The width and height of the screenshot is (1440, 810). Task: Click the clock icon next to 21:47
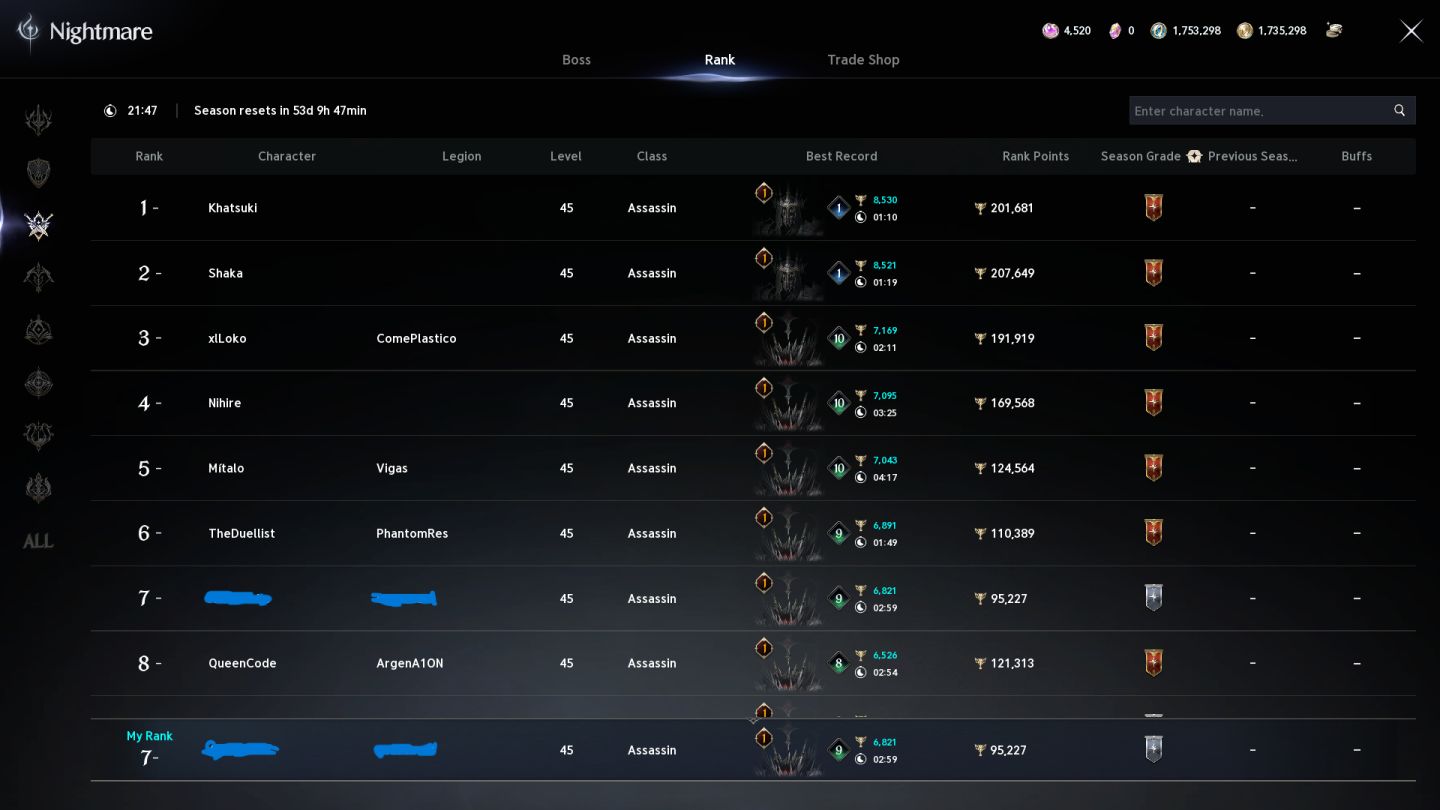click(110, 111)
